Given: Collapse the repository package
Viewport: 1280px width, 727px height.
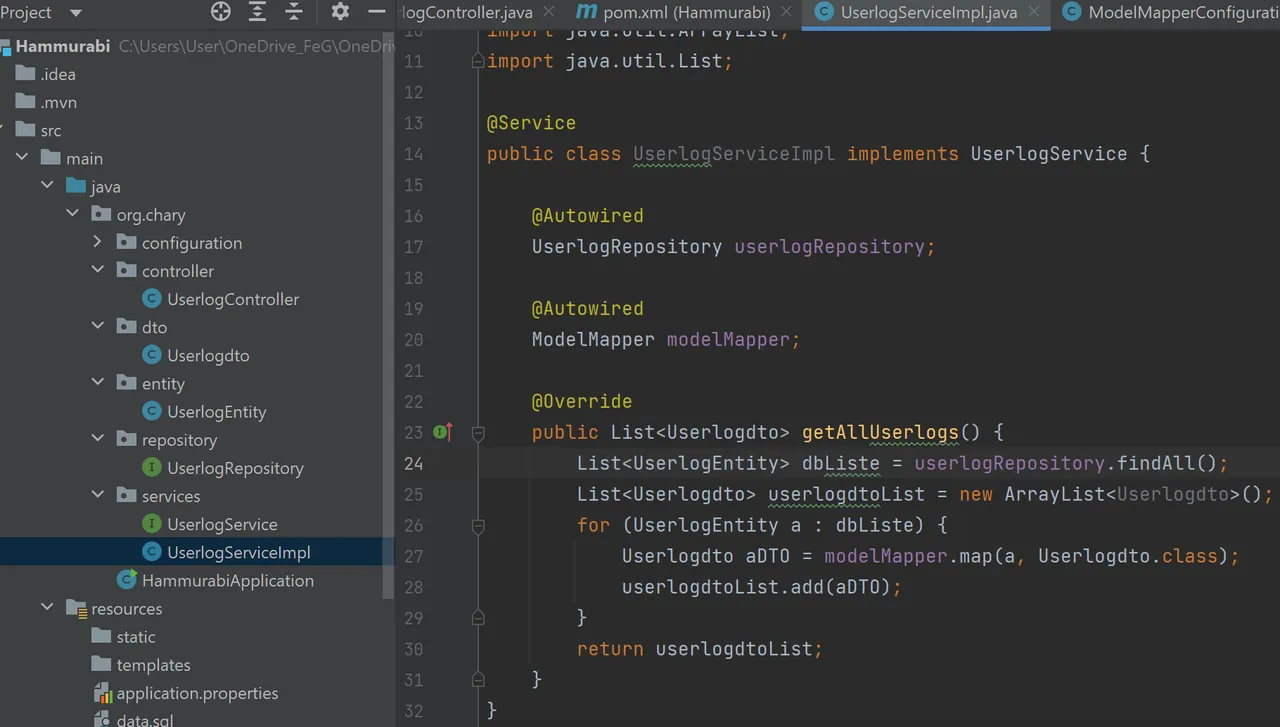Looking at the screenshot, I should tap(97, 439).
